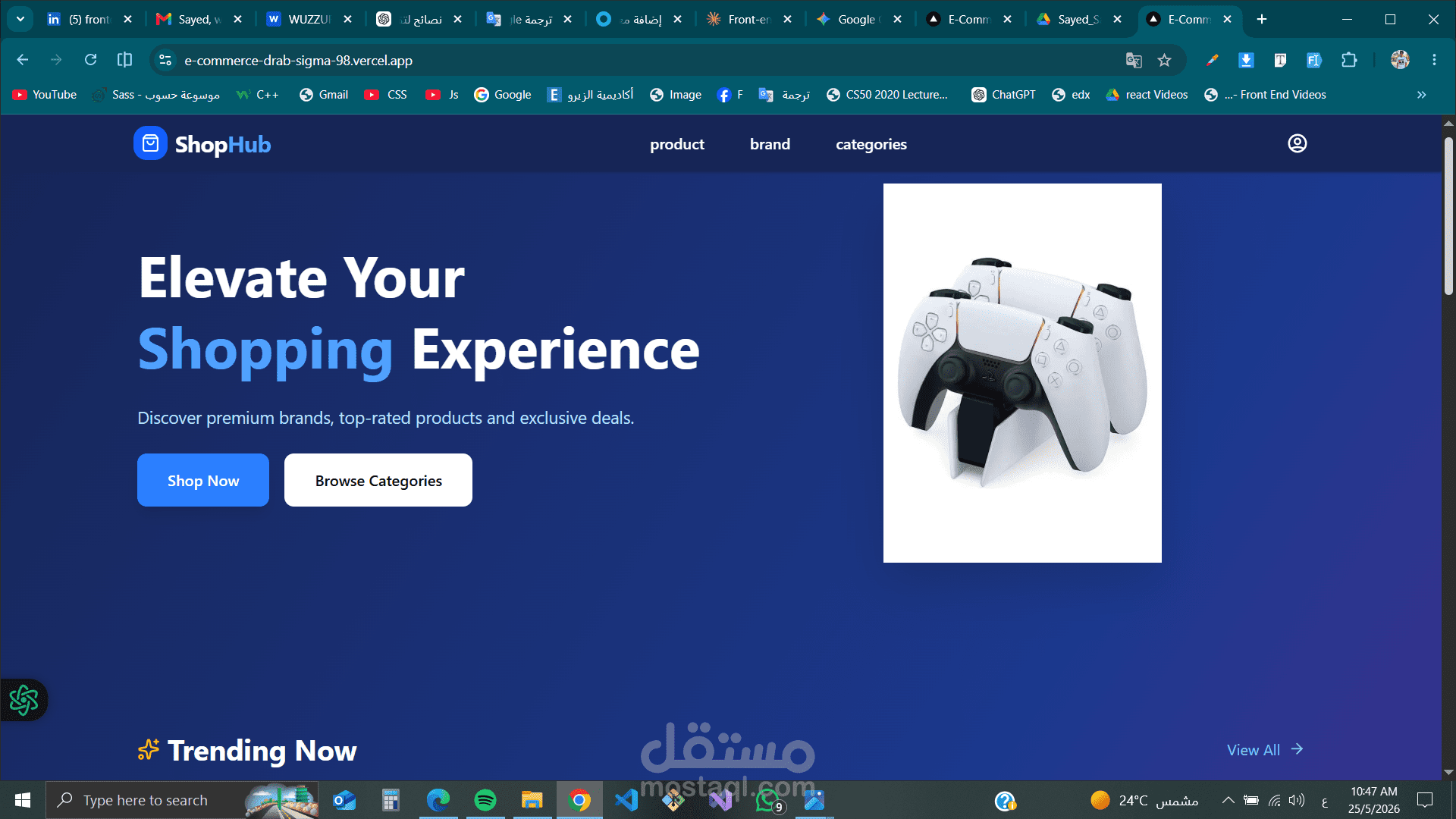Switch to the WUZZUF tab

click(x=300, y=19)
